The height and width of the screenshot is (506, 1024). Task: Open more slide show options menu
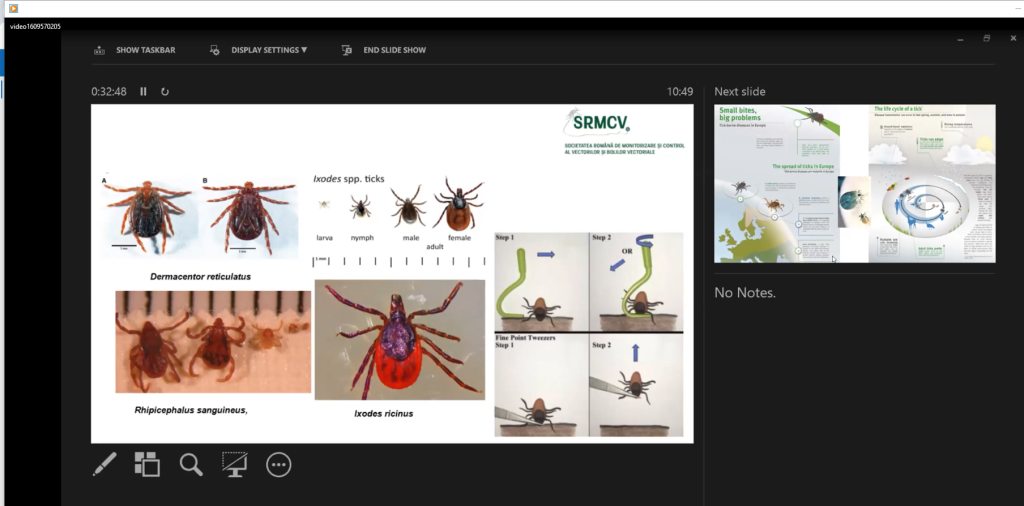(x=279, y=464)
